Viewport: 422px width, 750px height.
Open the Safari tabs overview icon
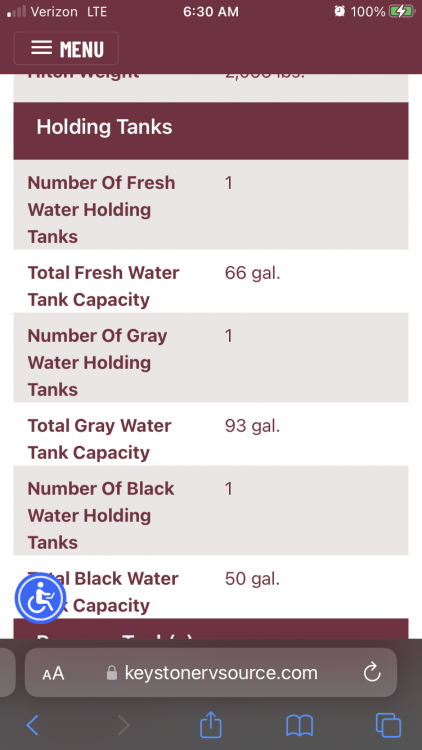[388, 725]
